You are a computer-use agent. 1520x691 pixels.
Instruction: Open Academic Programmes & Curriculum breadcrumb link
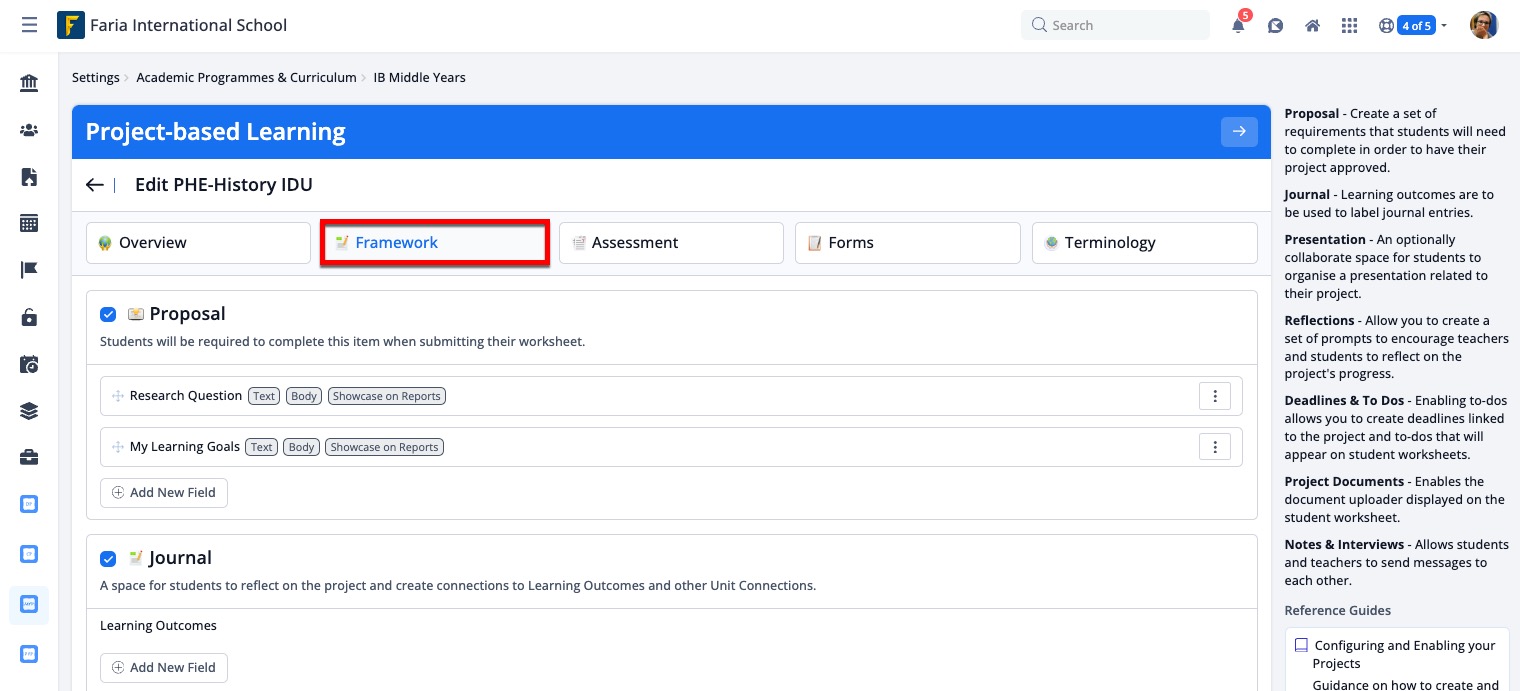[246, 77]
